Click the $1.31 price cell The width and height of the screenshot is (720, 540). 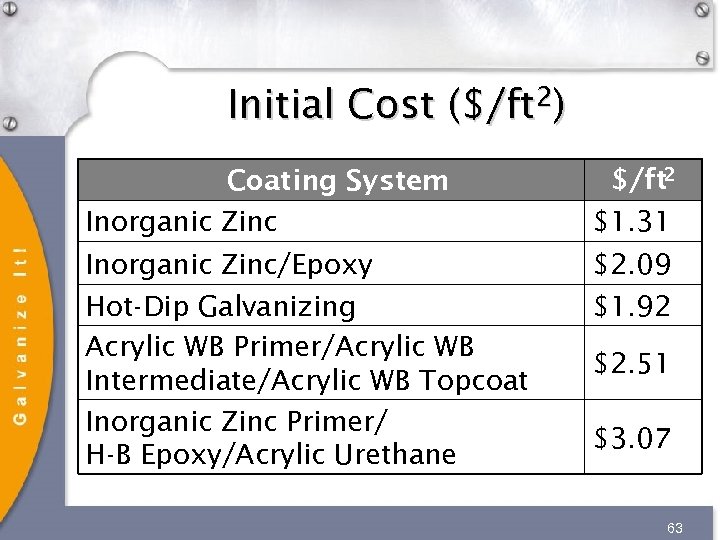coord(632,221)
